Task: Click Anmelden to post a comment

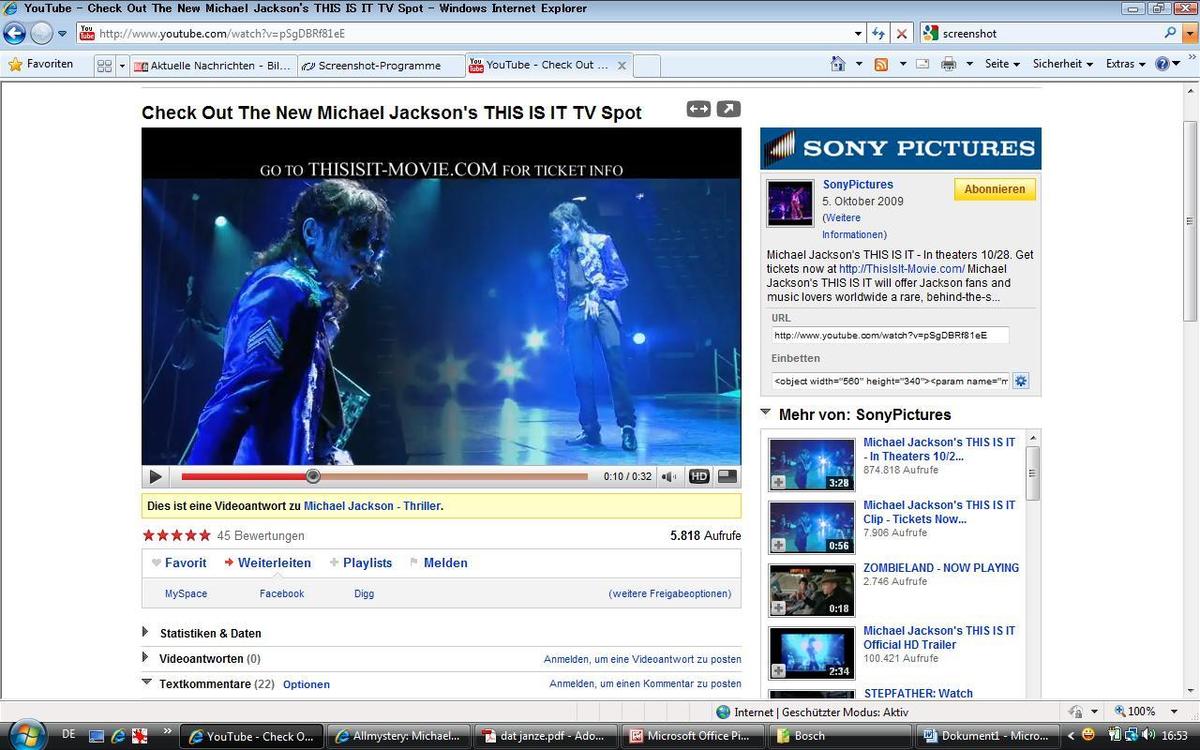Action: (x=645, y=684)
